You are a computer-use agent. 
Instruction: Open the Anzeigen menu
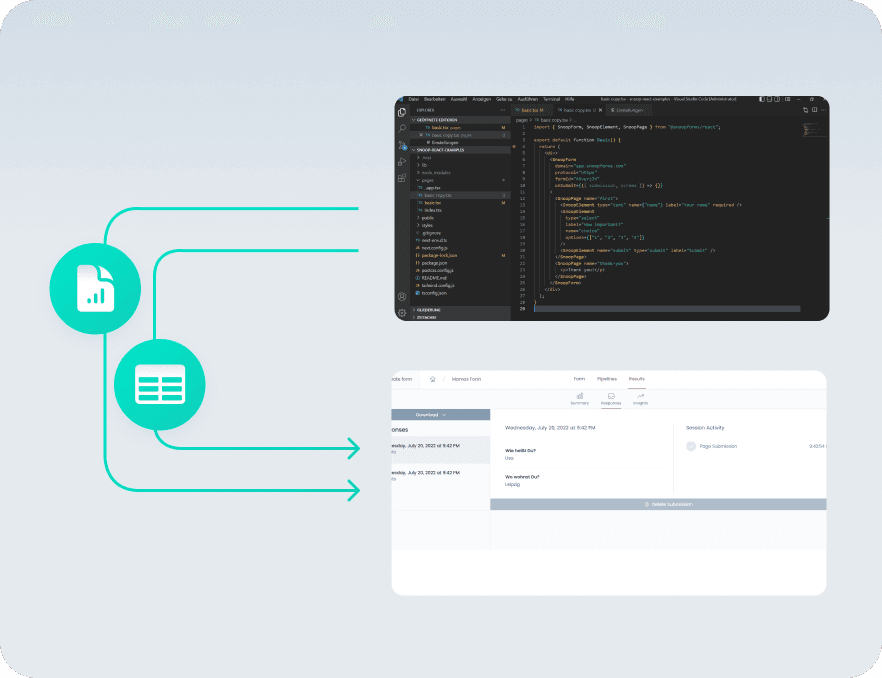tap(482, 99)
